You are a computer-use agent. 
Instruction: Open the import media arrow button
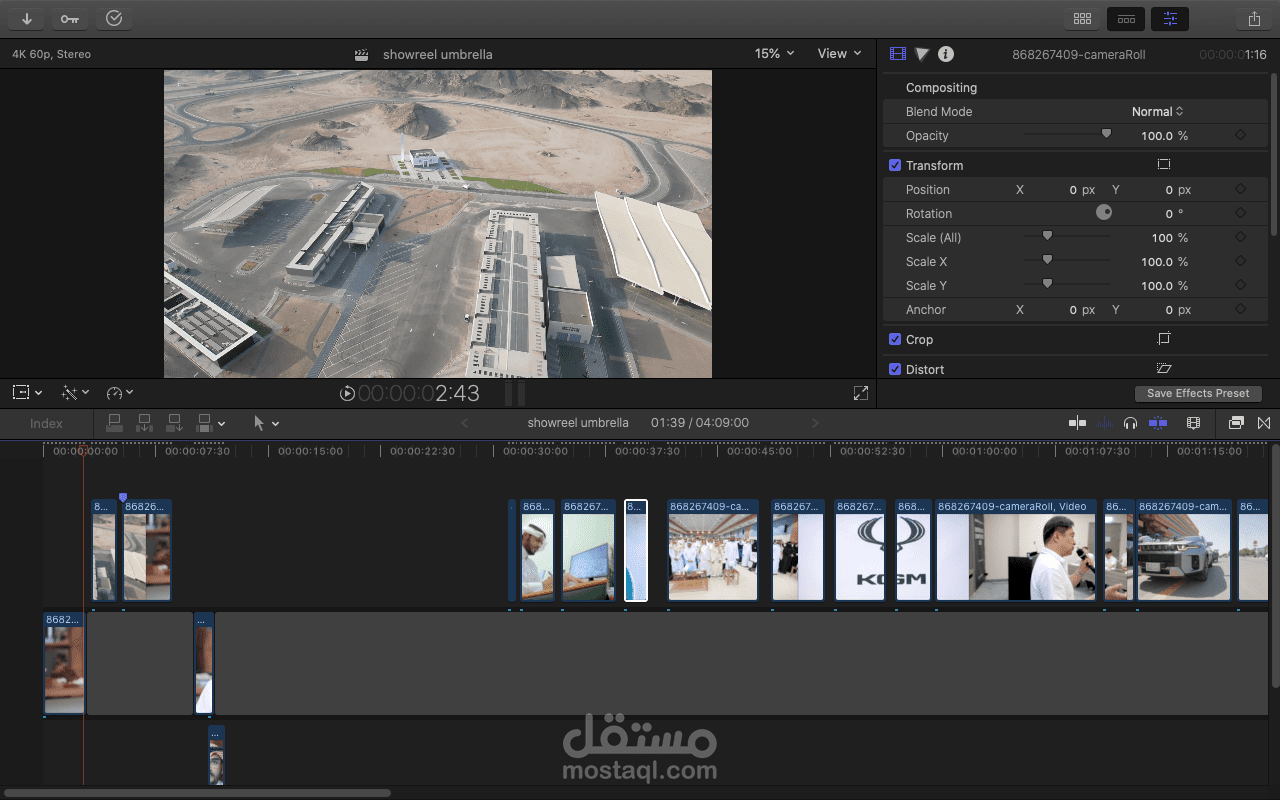[26, 18]
